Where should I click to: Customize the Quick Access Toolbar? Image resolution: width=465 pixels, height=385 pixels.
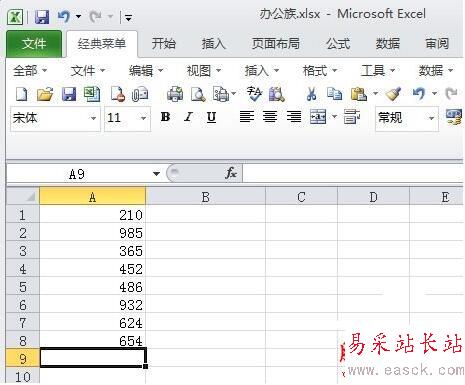[x=129, y=17]
